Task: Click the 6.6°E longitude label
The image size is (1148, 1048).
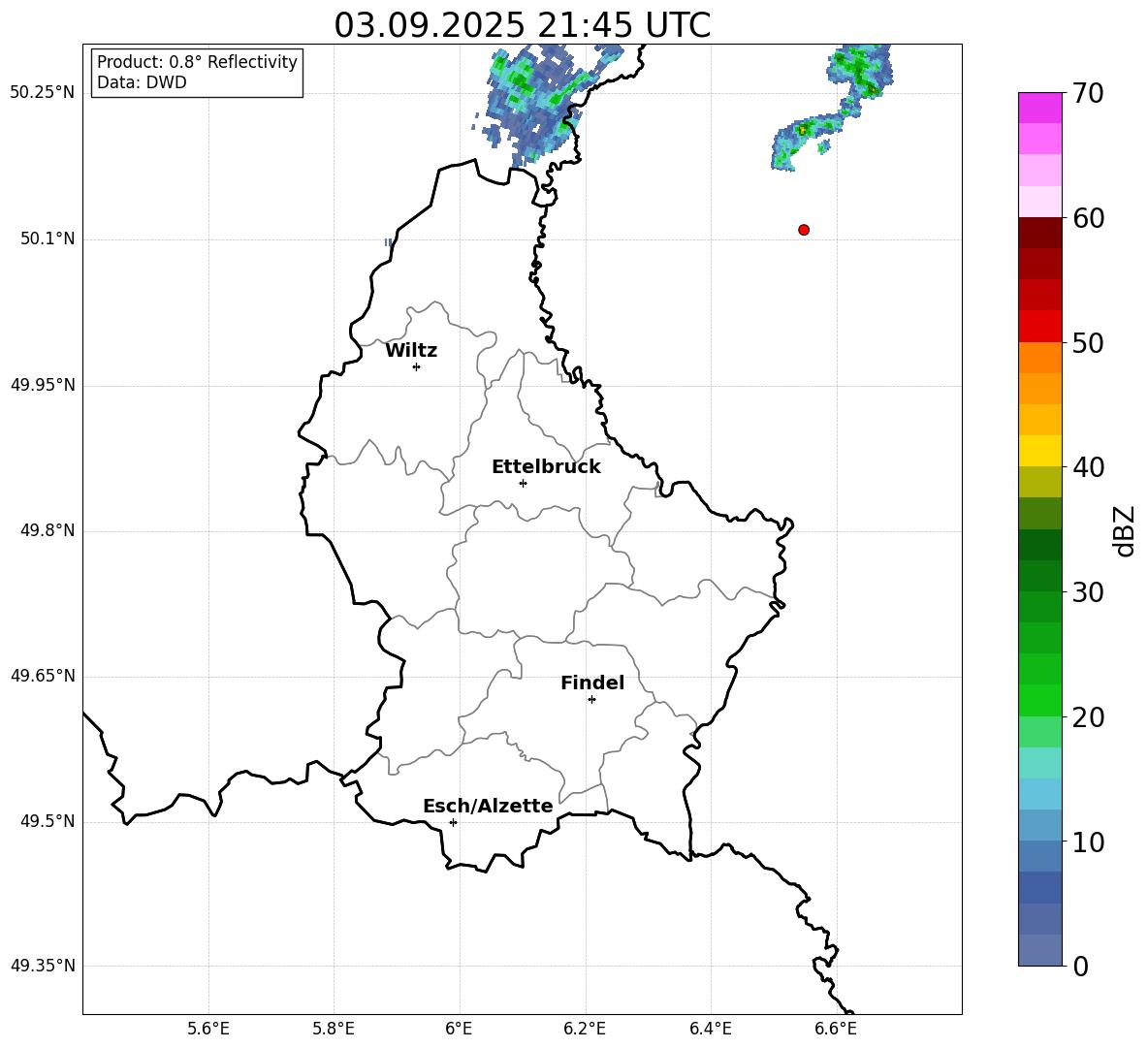Action: click(x=836, y=1029)
